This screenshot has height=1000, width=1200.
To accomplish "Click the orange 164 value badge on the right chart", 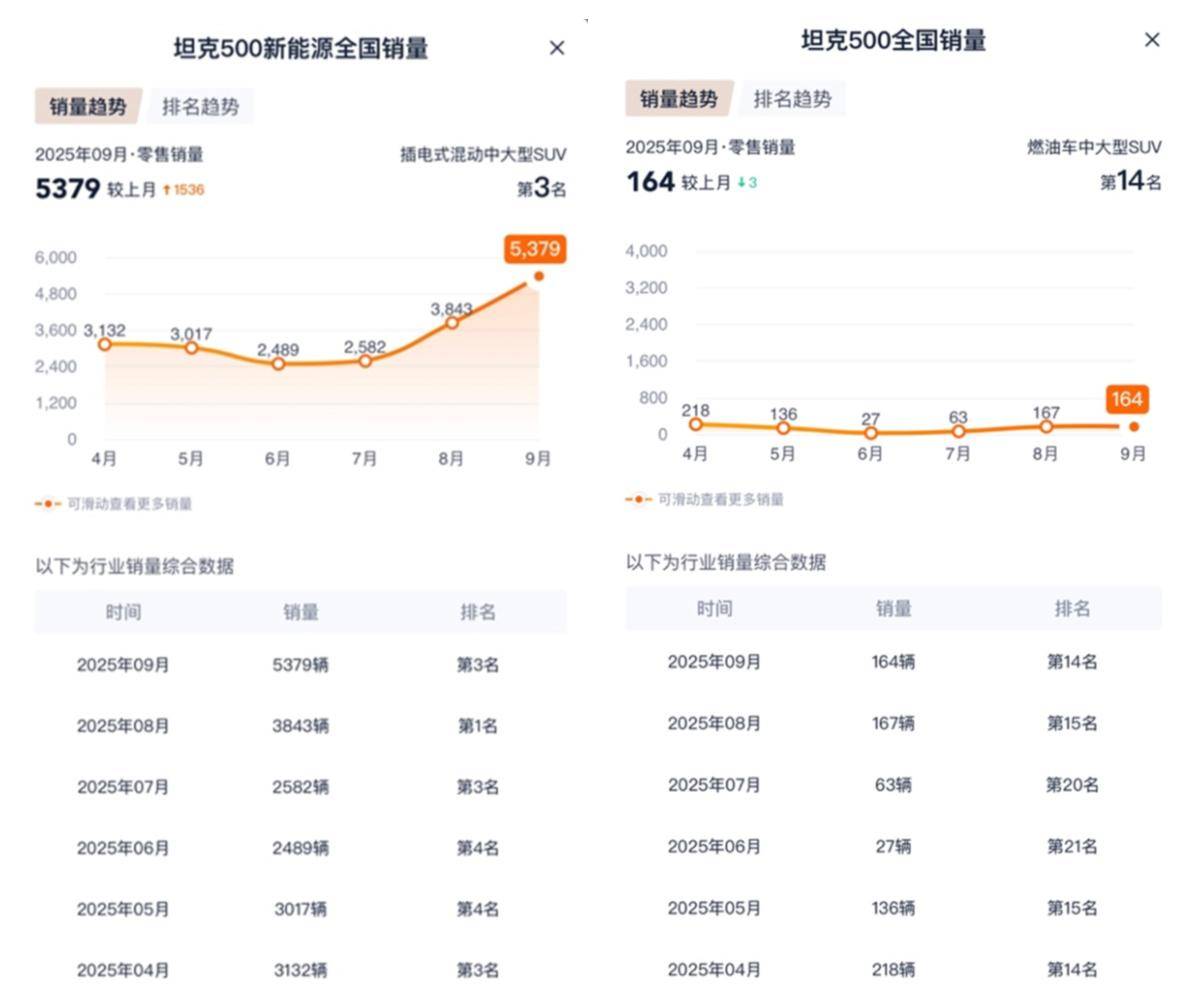I will [x=1127, y=399].
